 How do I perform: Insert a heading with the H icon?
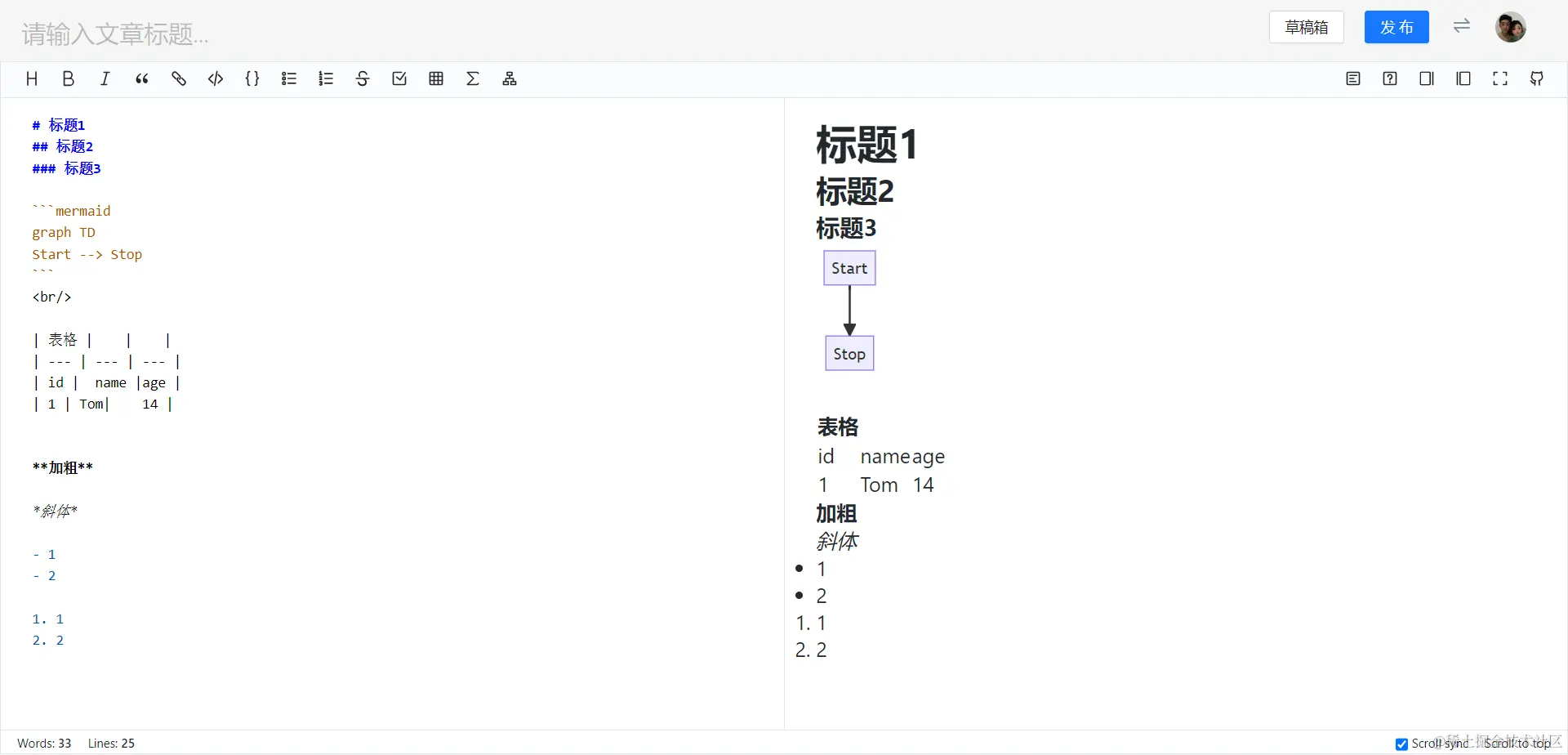click(x=32, y=78)
